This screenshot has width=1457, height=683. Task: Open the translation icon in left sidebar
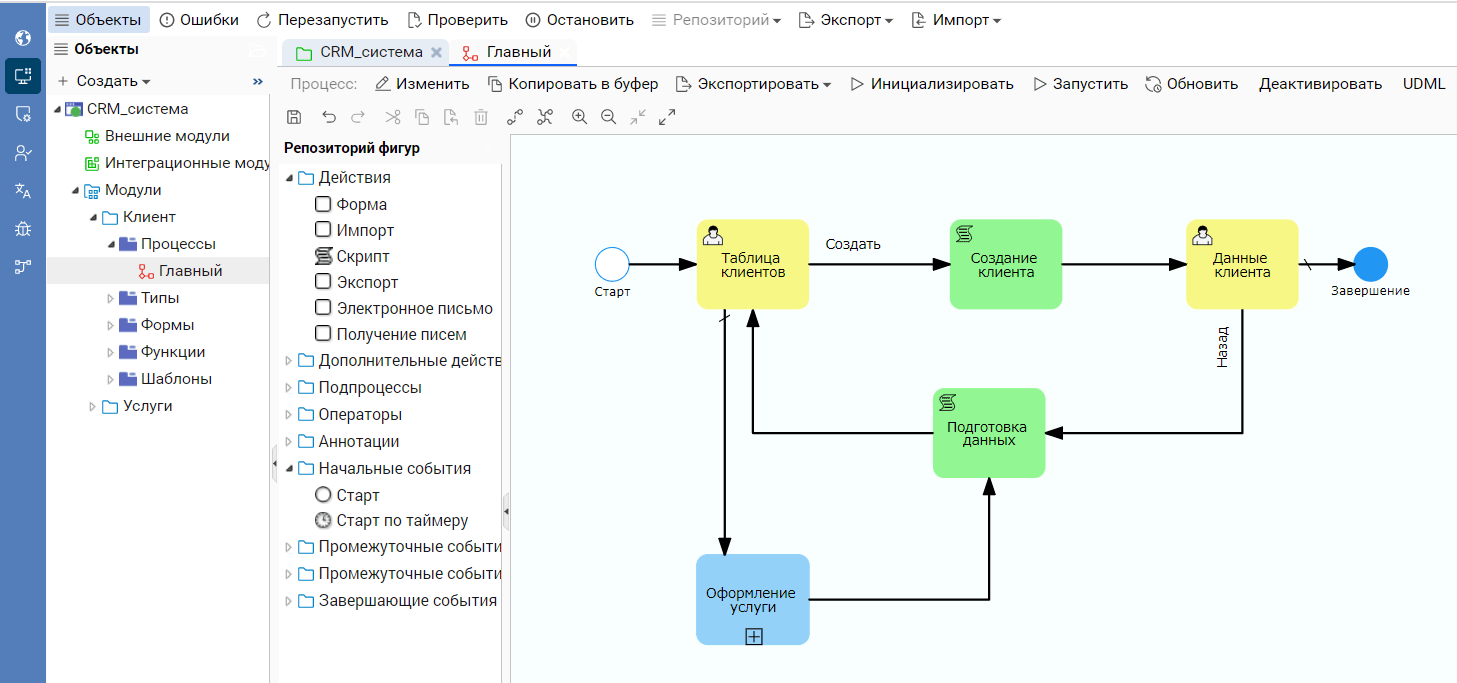(x=23, y=191)
